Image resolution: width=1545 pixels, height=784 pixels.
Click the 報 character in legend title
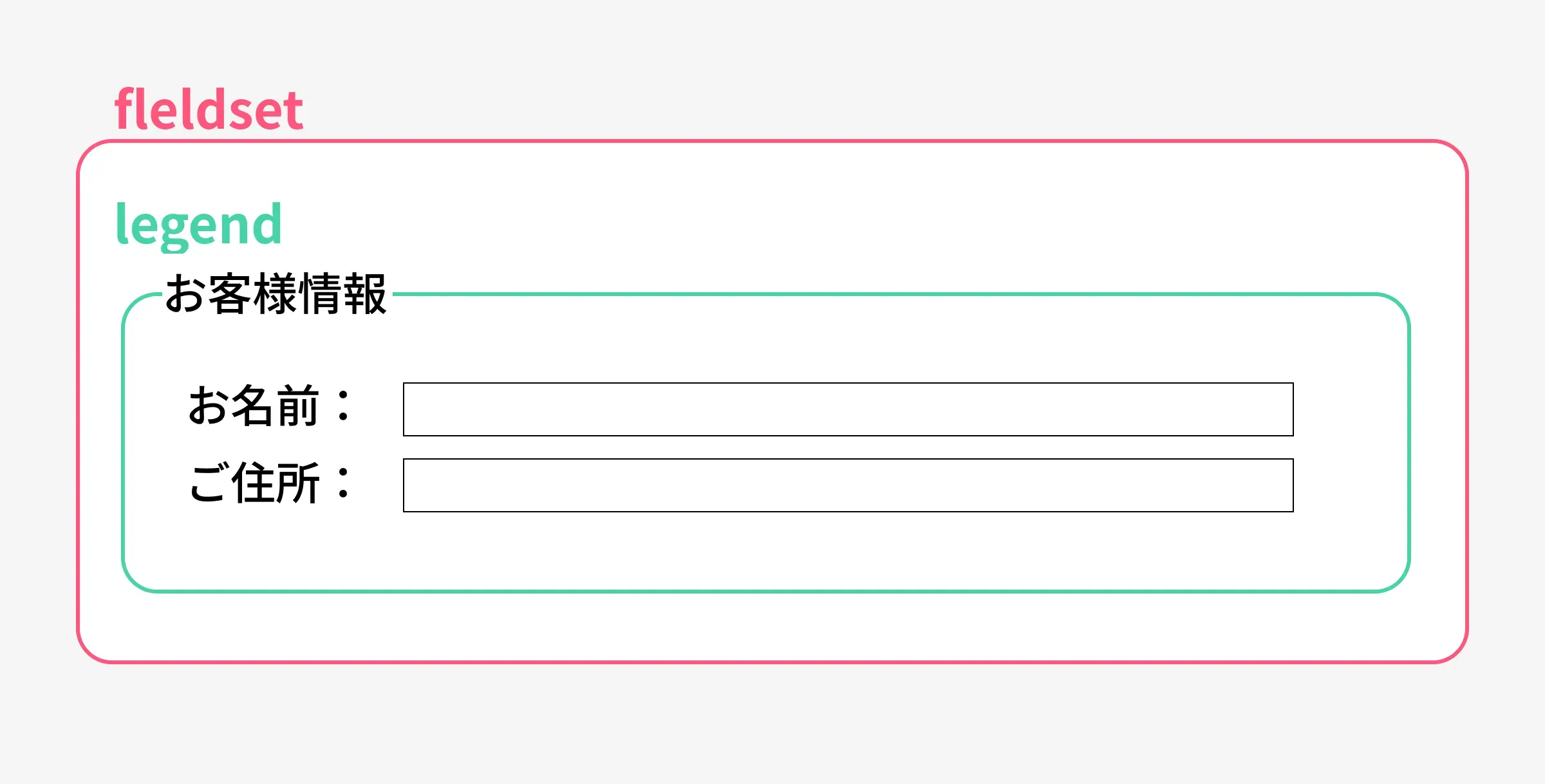[364, 294]
